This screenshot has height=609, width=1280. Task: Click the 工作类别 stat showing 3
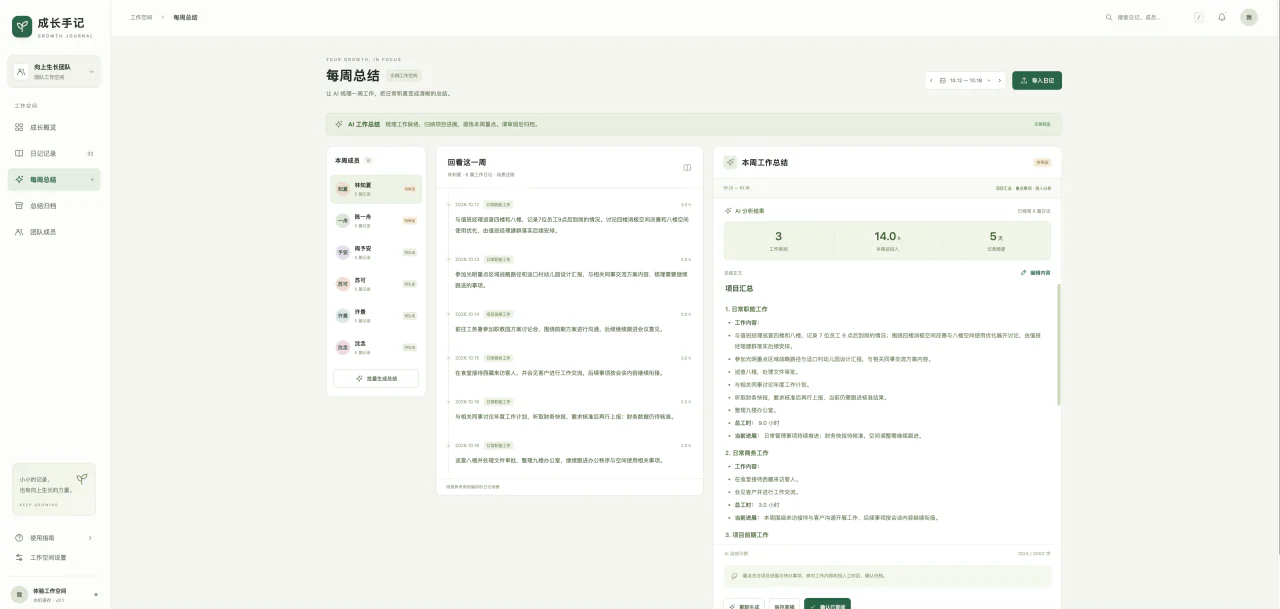[x=778, y=241]
